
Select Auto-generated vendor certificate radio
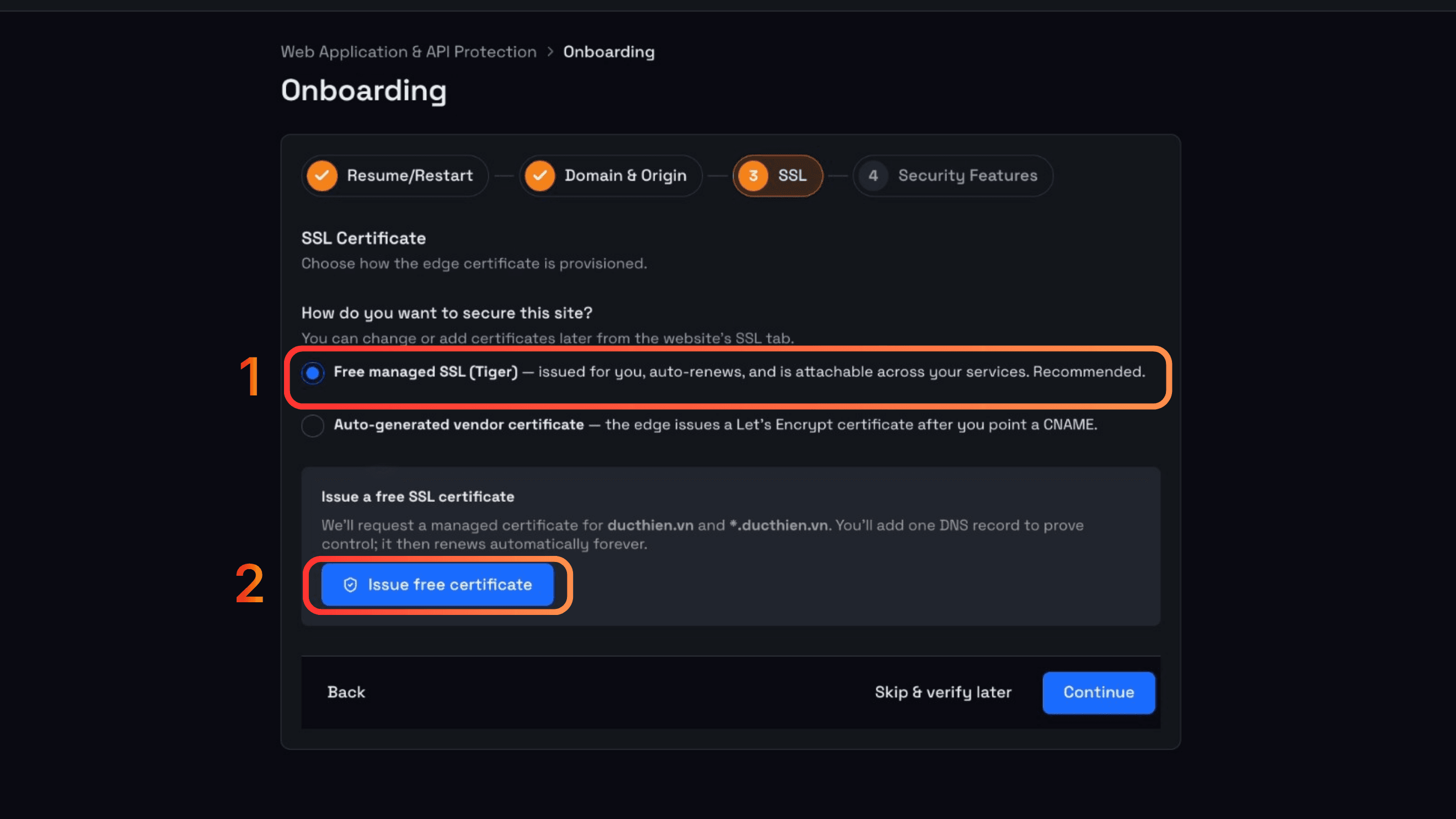pyautogui.click(x=313, y=426)
